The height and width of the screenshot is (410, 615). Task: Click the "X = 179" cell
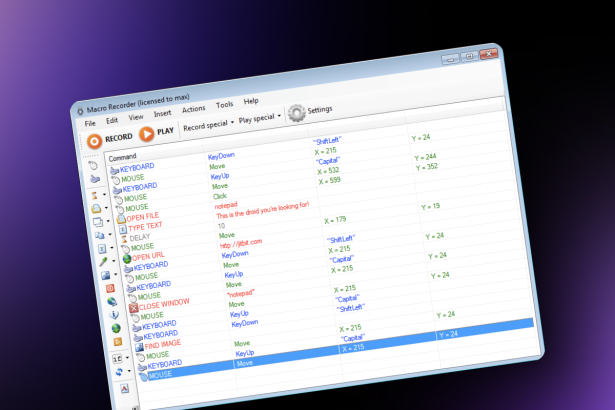tap(335, 220)
